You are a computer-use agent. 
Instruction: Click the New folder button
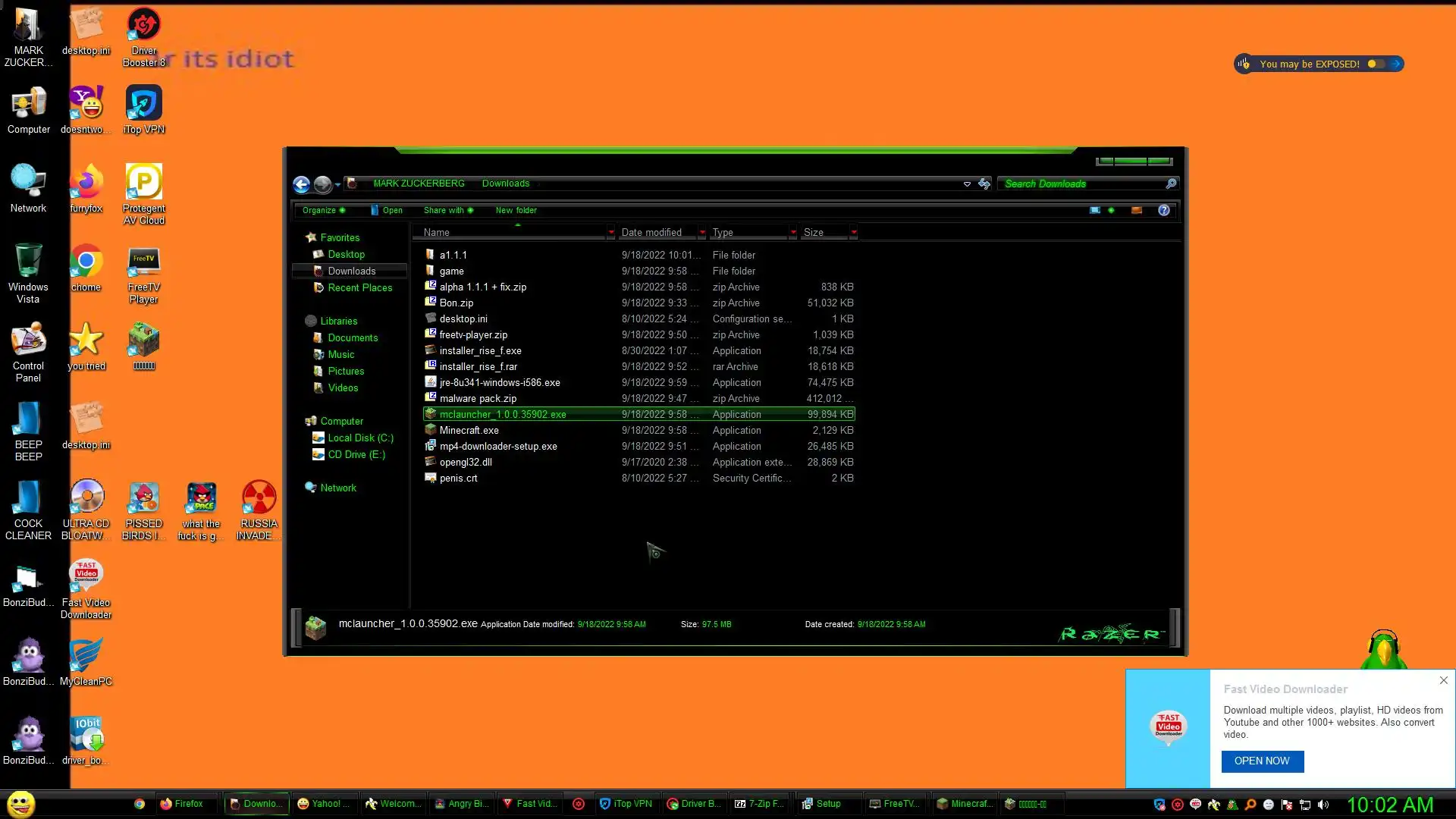pos(516,210)
